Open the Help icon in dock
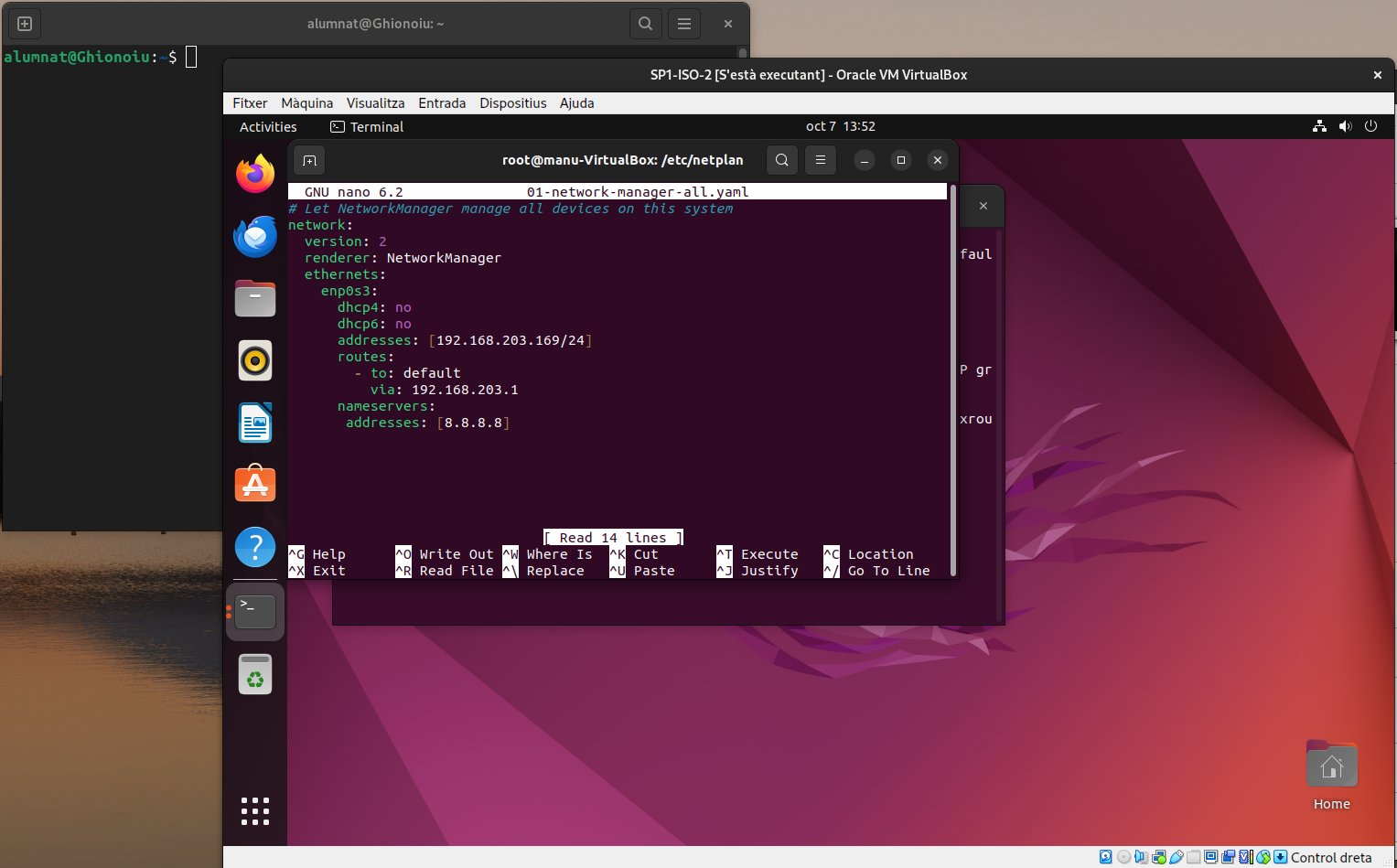The image size is (1397, 868). pos(255,547)
